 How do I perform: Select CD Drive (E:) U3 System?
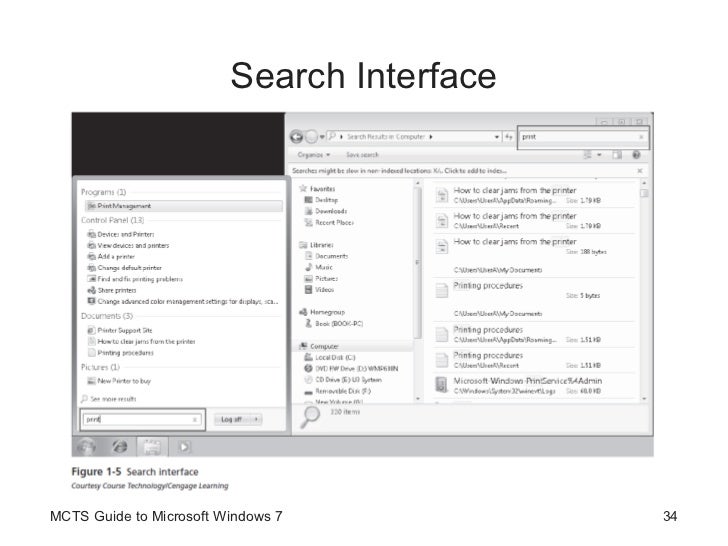pos(343,379)
